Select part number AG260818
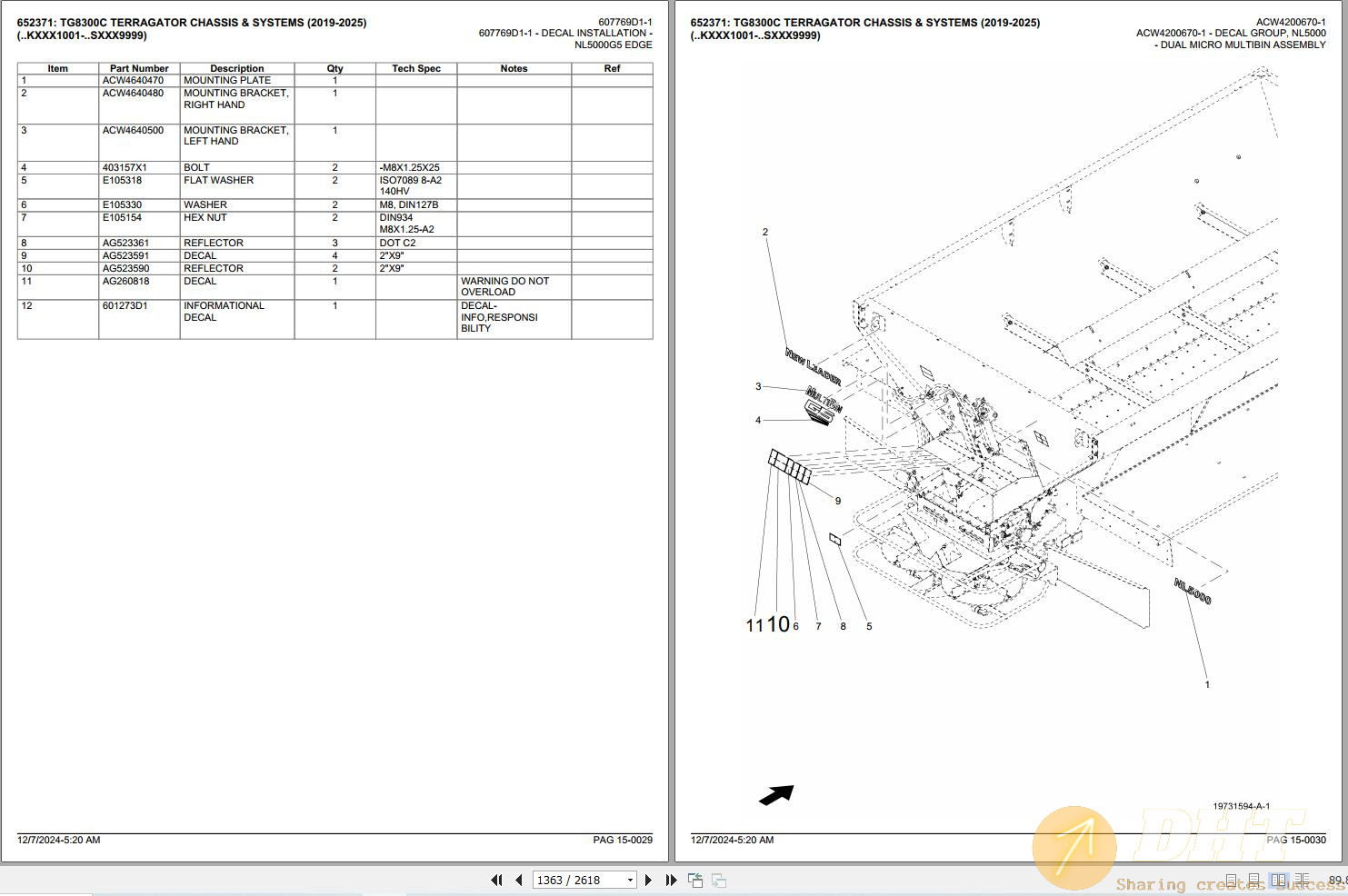The width and height of the screenshot is (1348, 896). click(x=125, y=281)
